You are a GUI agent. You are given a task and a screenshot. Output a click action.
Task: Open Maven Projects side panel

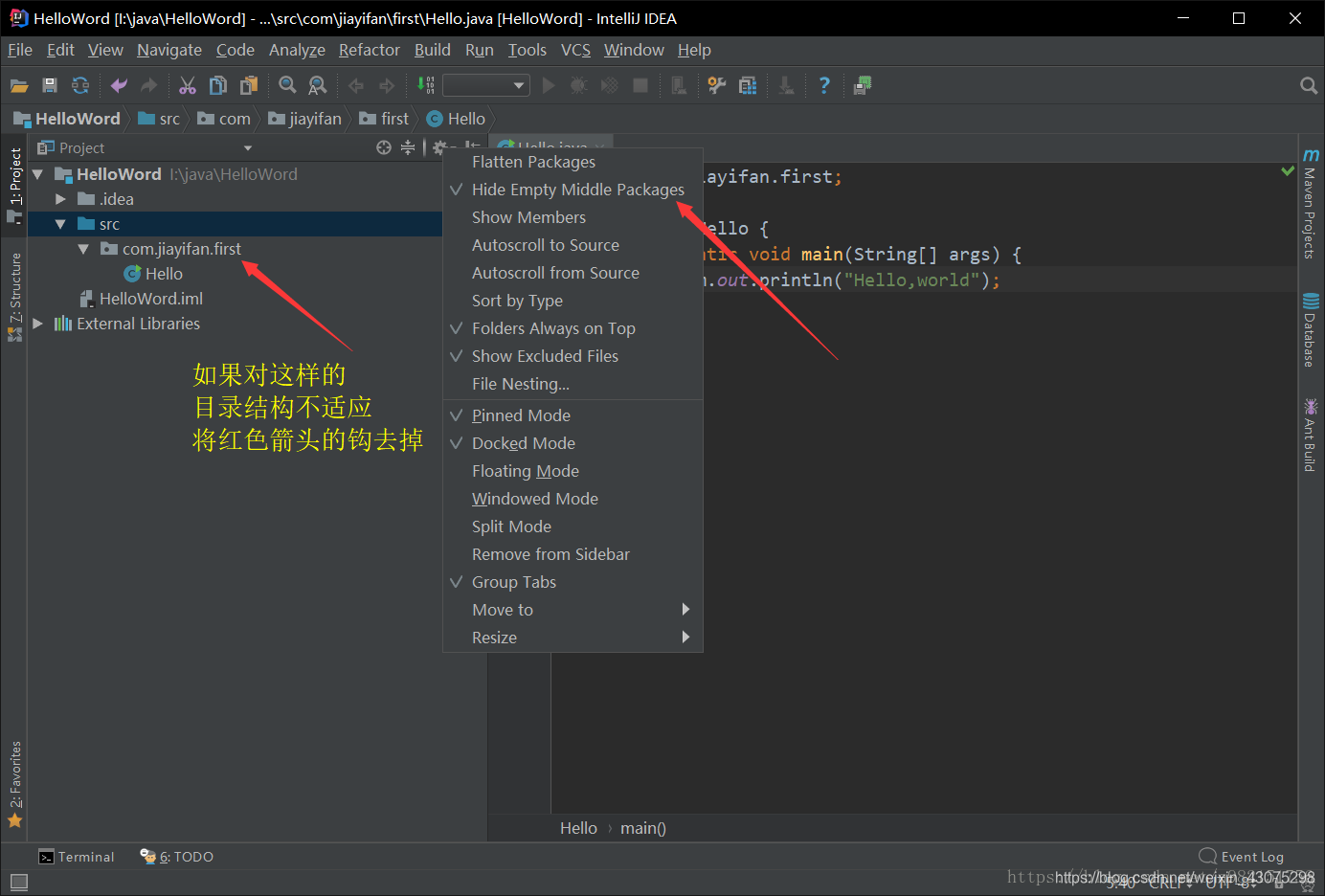click(x=1310, y=203)
